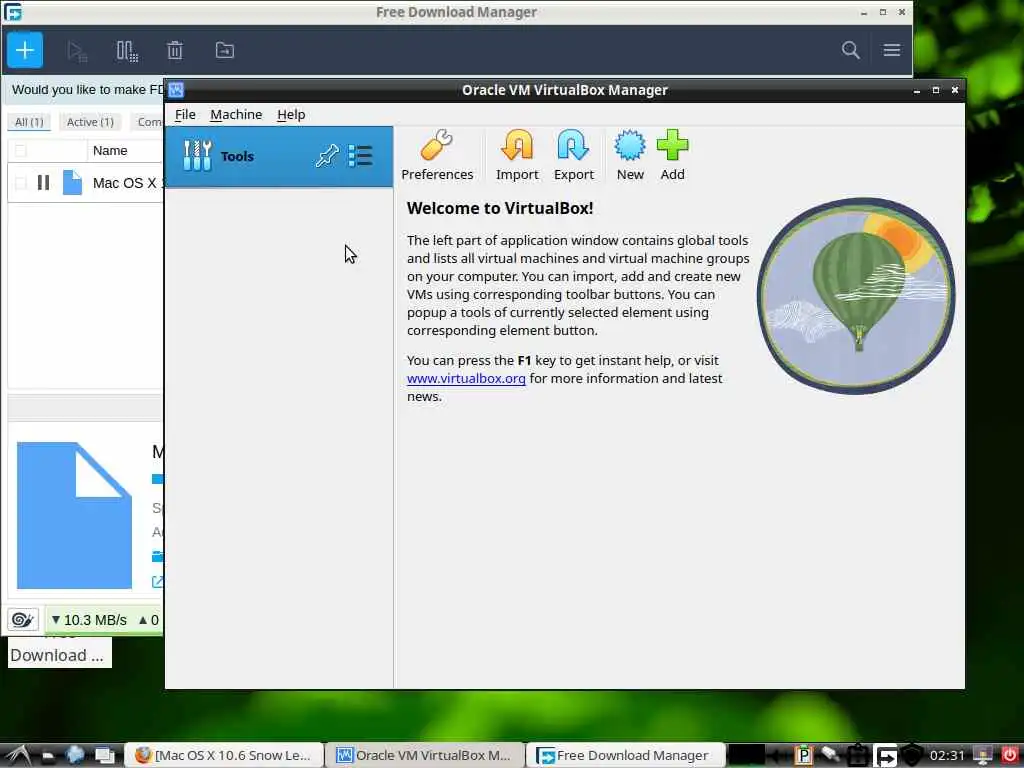Click the large file thumbnail in details pane

coord(74,515)
